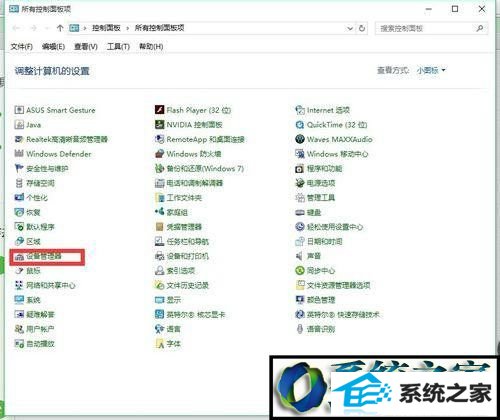Open the 任务栏和导航 link
This screenshot has height=420, width=500.
(x=188, y=242)
